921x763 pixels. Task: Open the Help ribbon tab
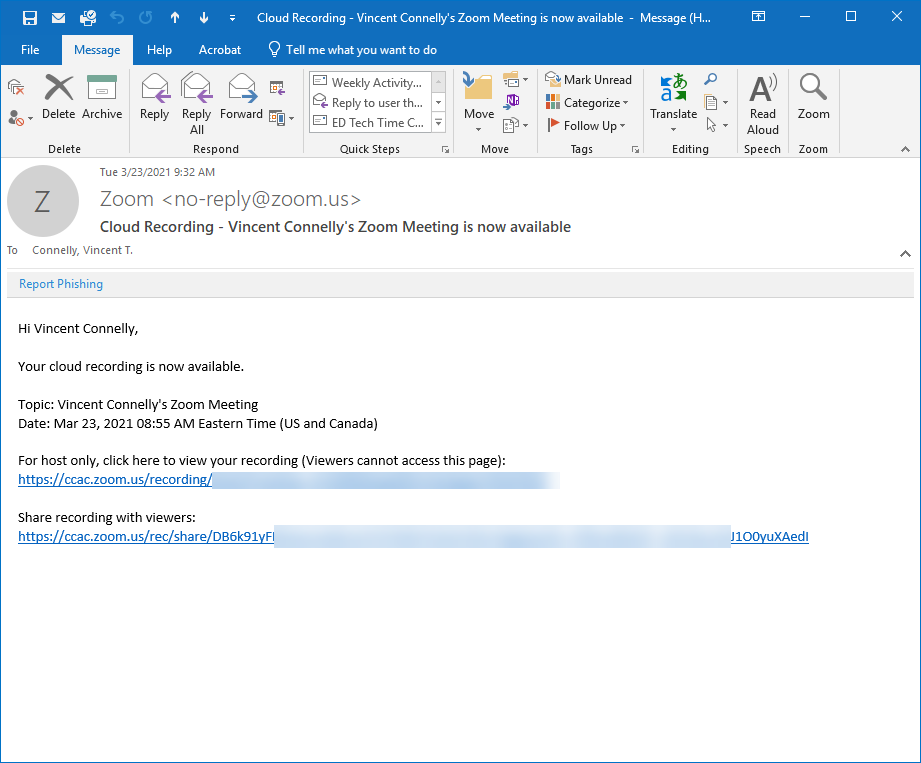(x=159, y=49)
